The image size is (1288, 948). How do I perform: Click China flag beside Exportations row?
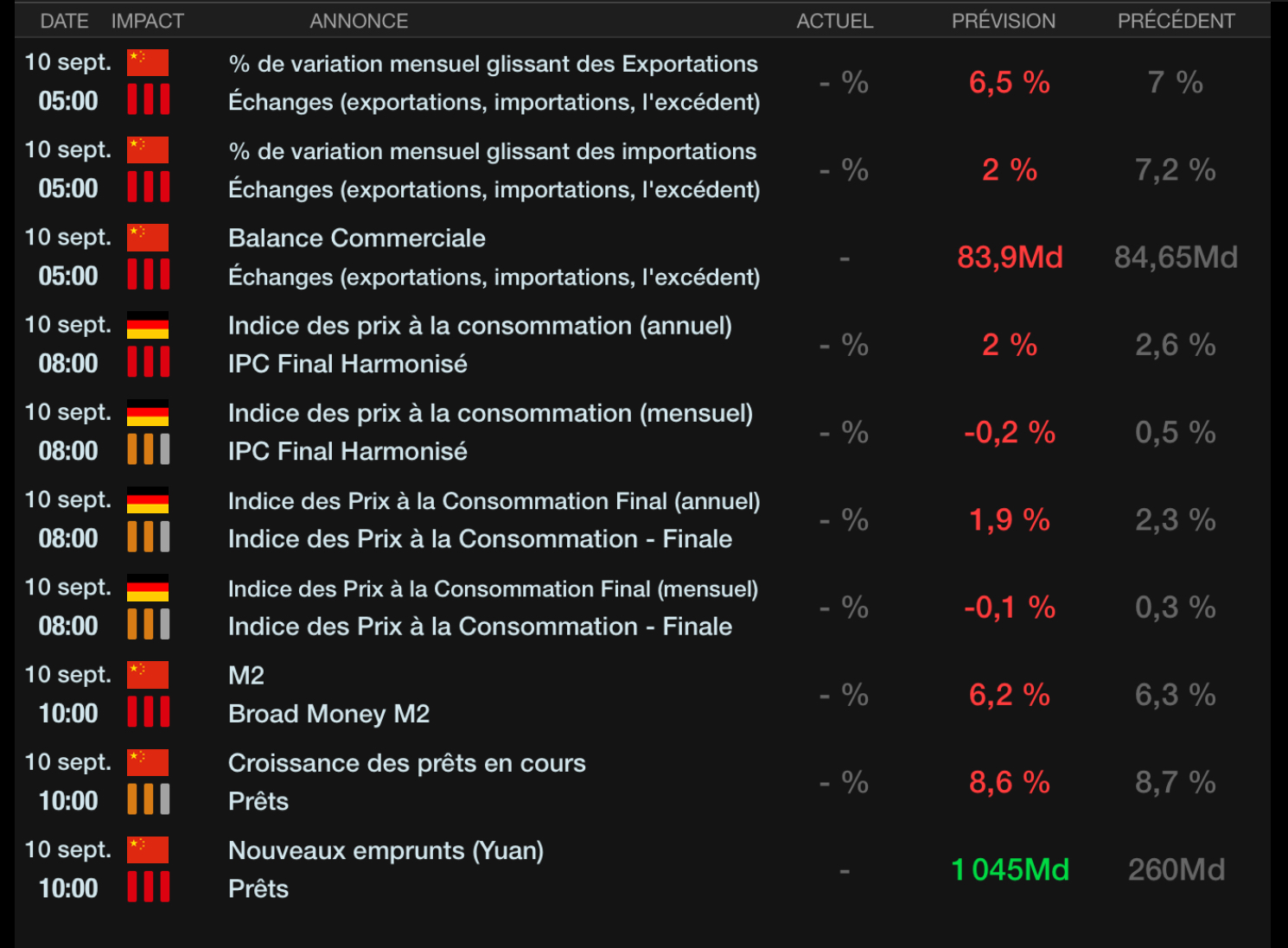[x=148, y=63]
